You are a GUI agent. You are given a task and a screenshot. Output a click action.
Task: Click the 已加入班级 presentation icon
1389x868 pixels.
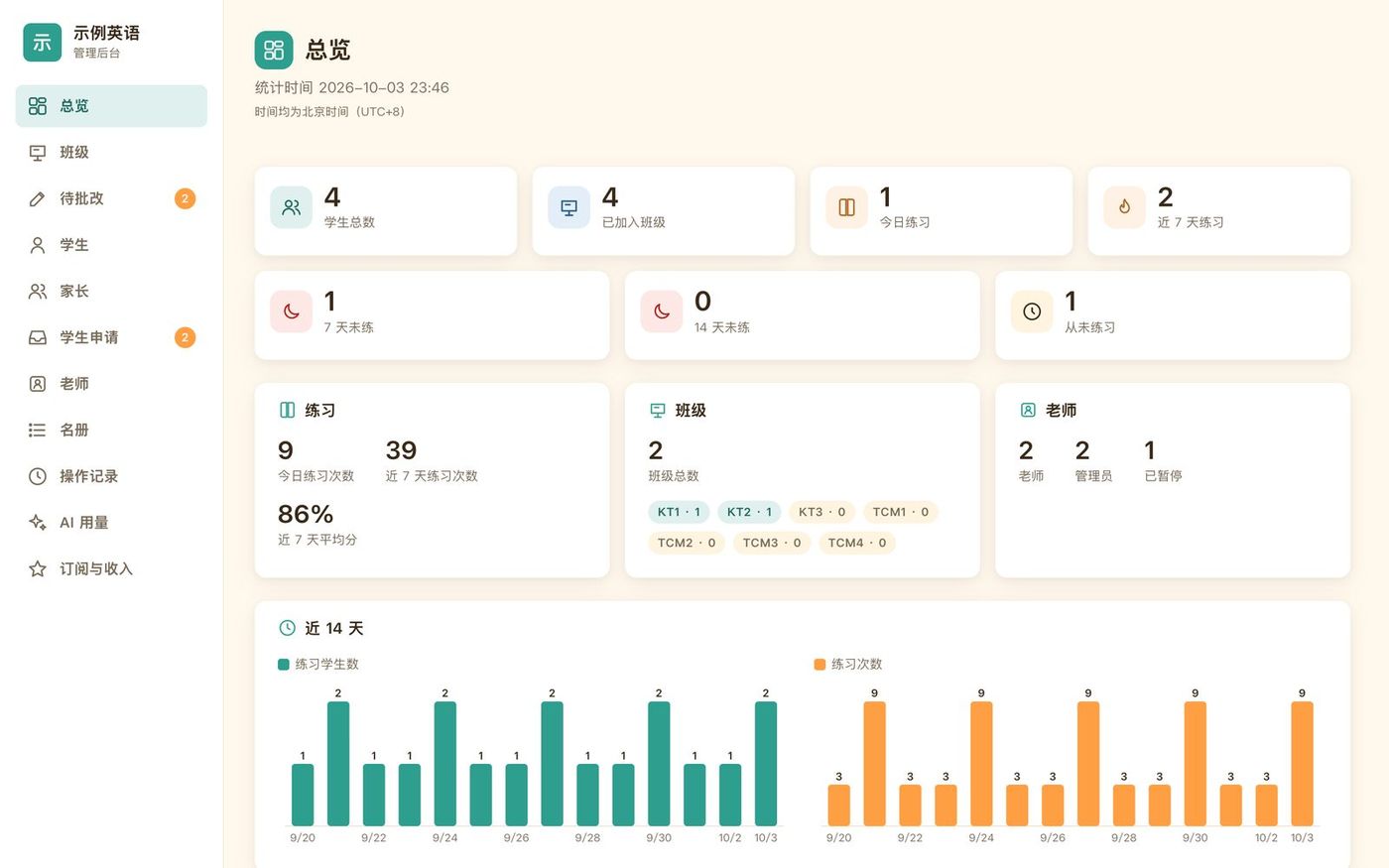(x=568, y=207)
